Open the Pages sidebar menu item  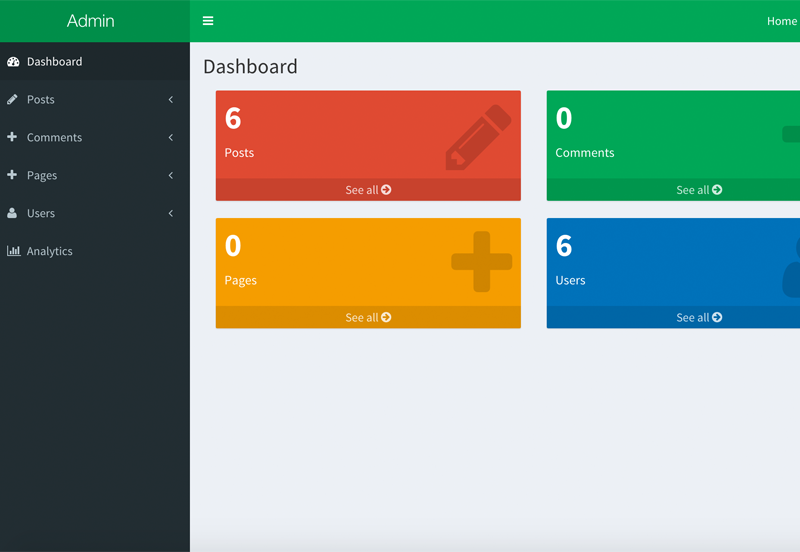point(95,175)
